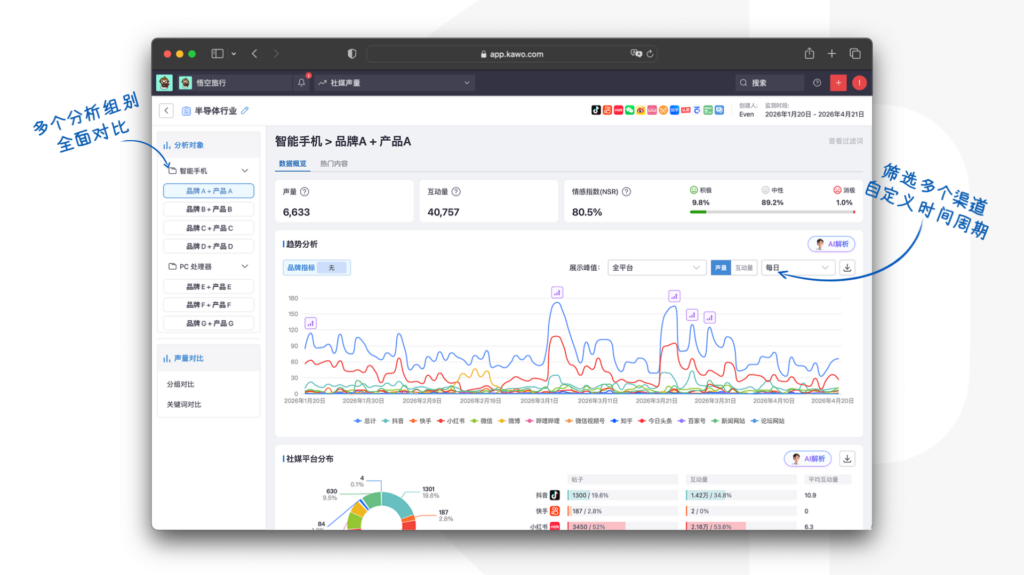
Task: Select 品牌 C + 产品 C analysis object
Action: pos(209,228)
